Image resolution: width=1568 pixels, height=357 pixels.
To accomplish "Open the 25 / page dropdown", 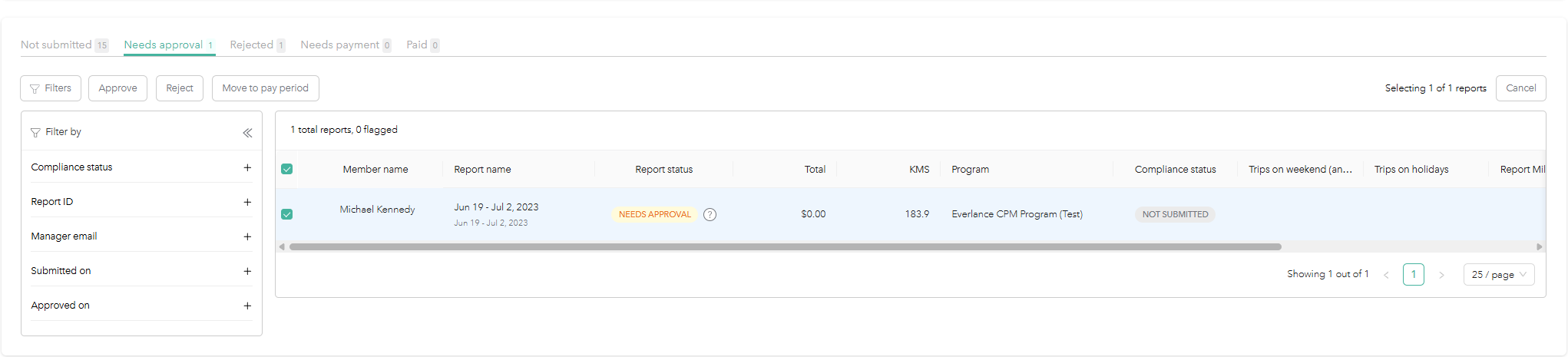I will tap(1498, 275).
